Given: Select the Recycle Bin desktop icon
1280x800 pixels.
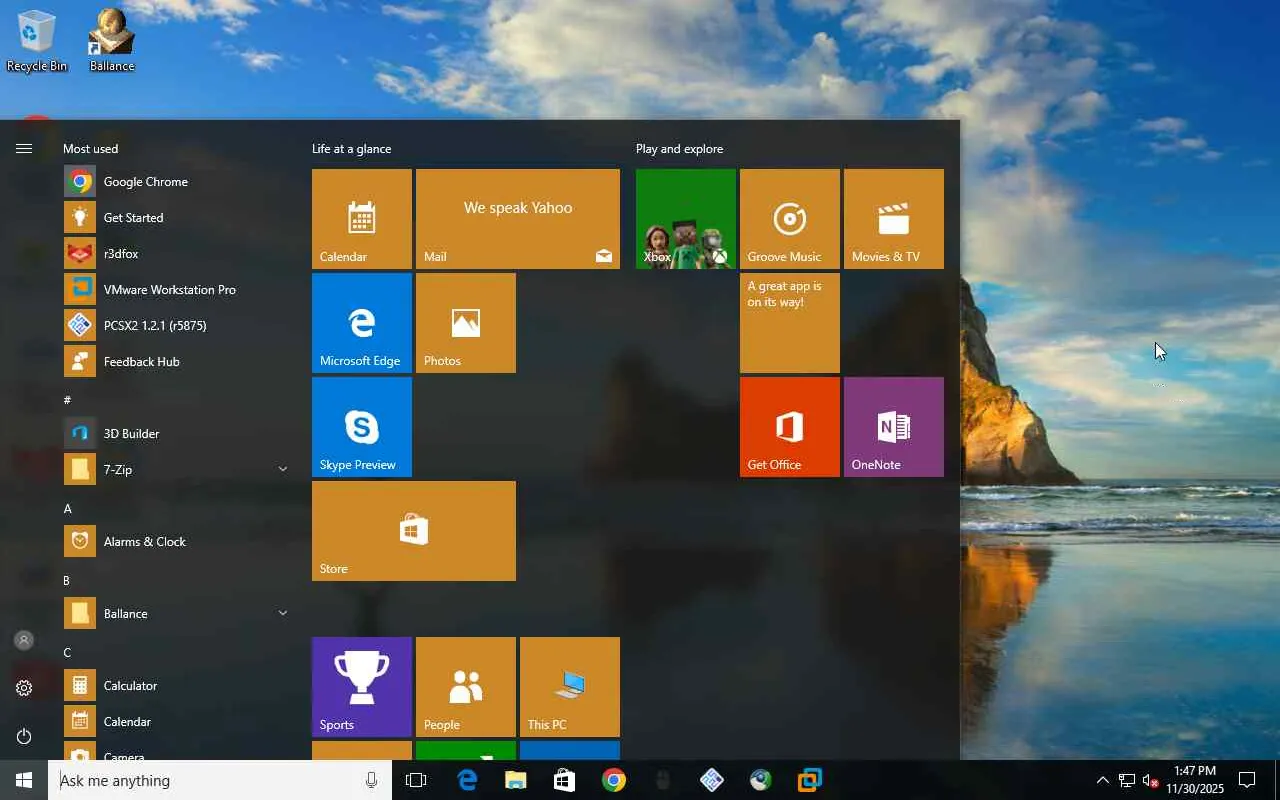Looking at the screenshot, I should [37, 41].
